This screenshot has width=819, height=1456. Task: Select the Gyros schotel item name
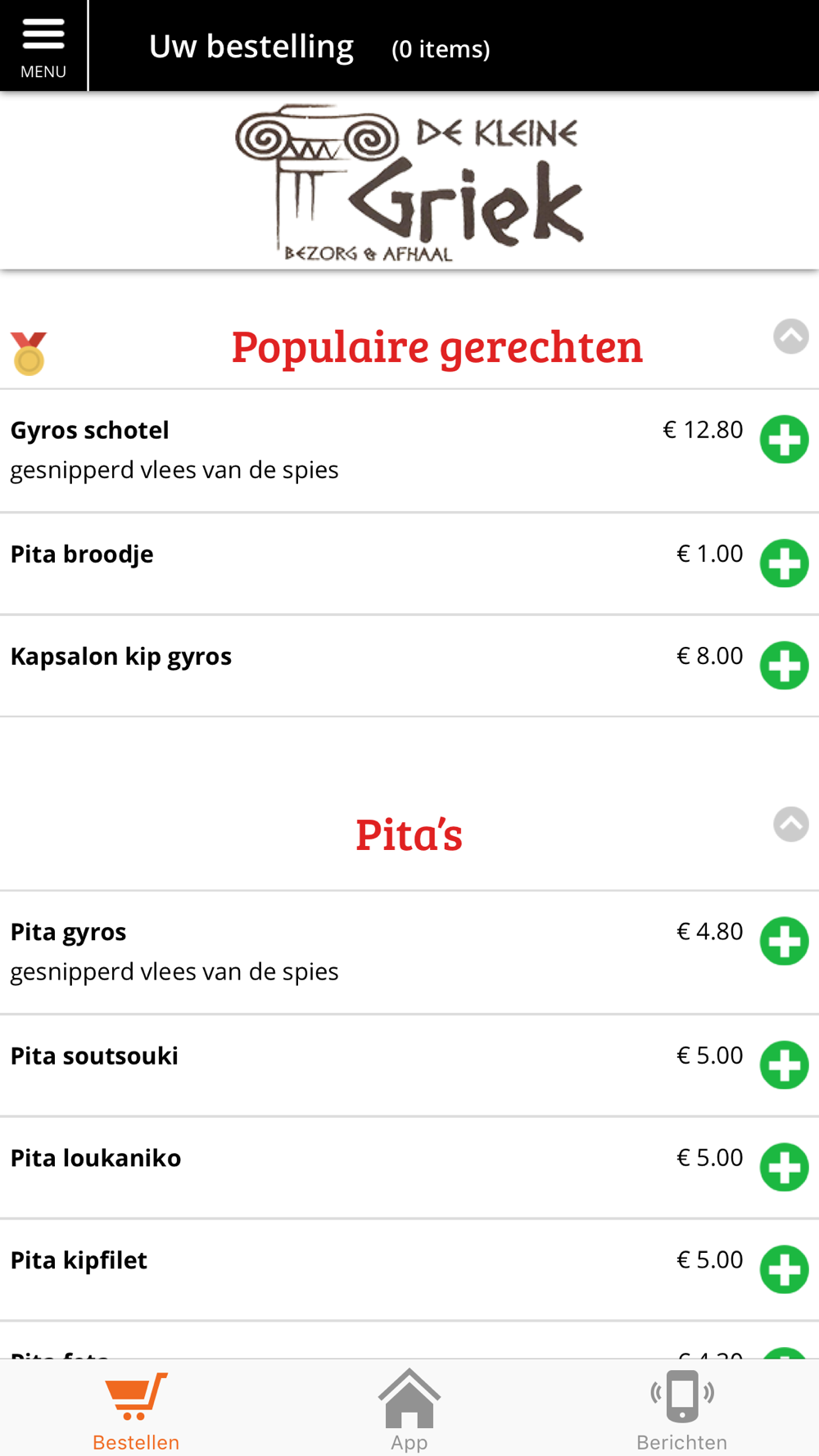pos(90,430)
